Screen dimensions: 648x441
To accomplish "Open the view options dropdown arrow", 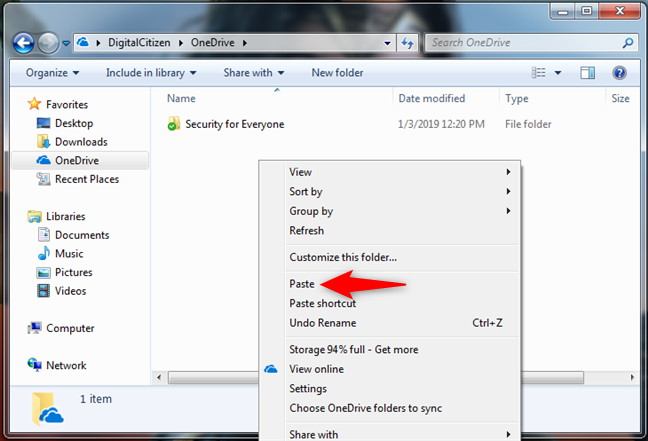I will [x=557, y=73].
